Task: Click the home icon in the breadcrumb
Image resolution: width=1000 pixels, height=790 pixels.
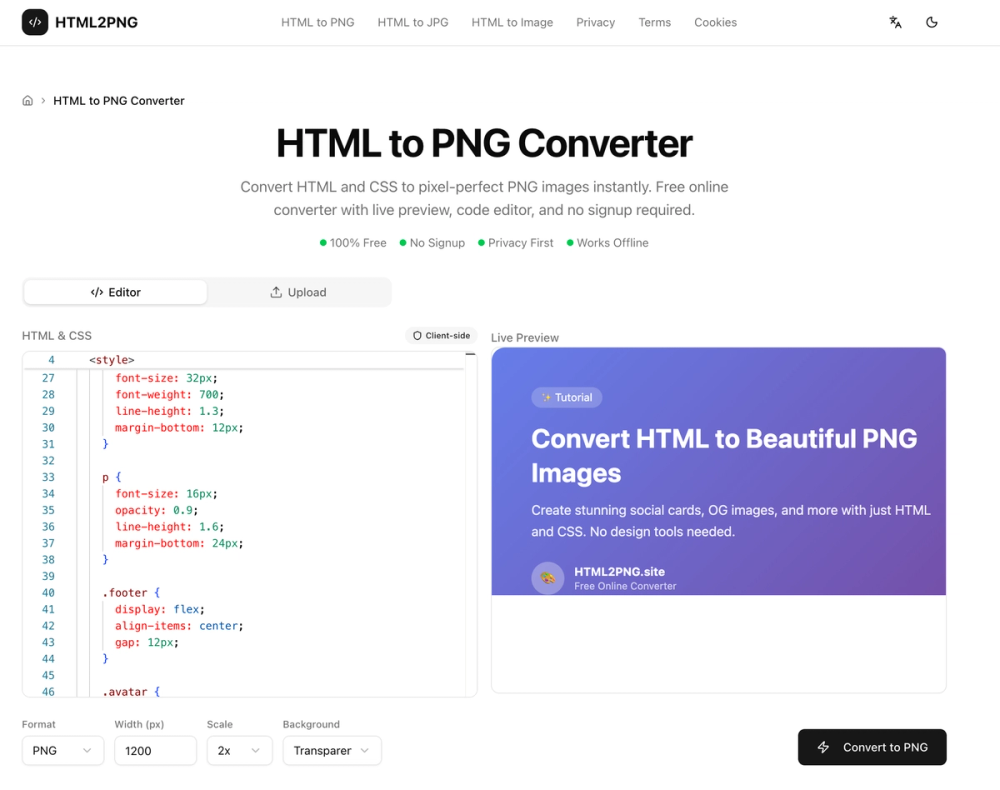Action: [x=27, y=100]
